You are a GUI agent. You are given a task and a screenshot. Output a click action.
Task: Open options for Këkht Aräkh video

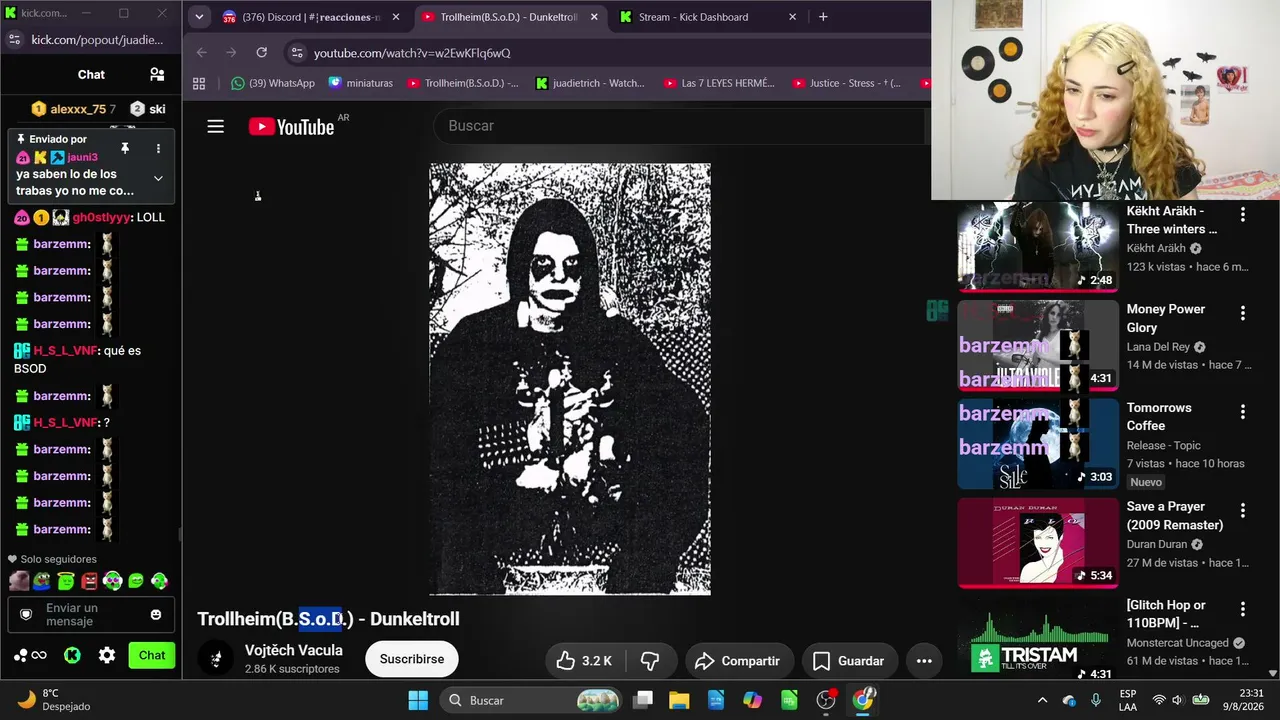(1243, 215)
